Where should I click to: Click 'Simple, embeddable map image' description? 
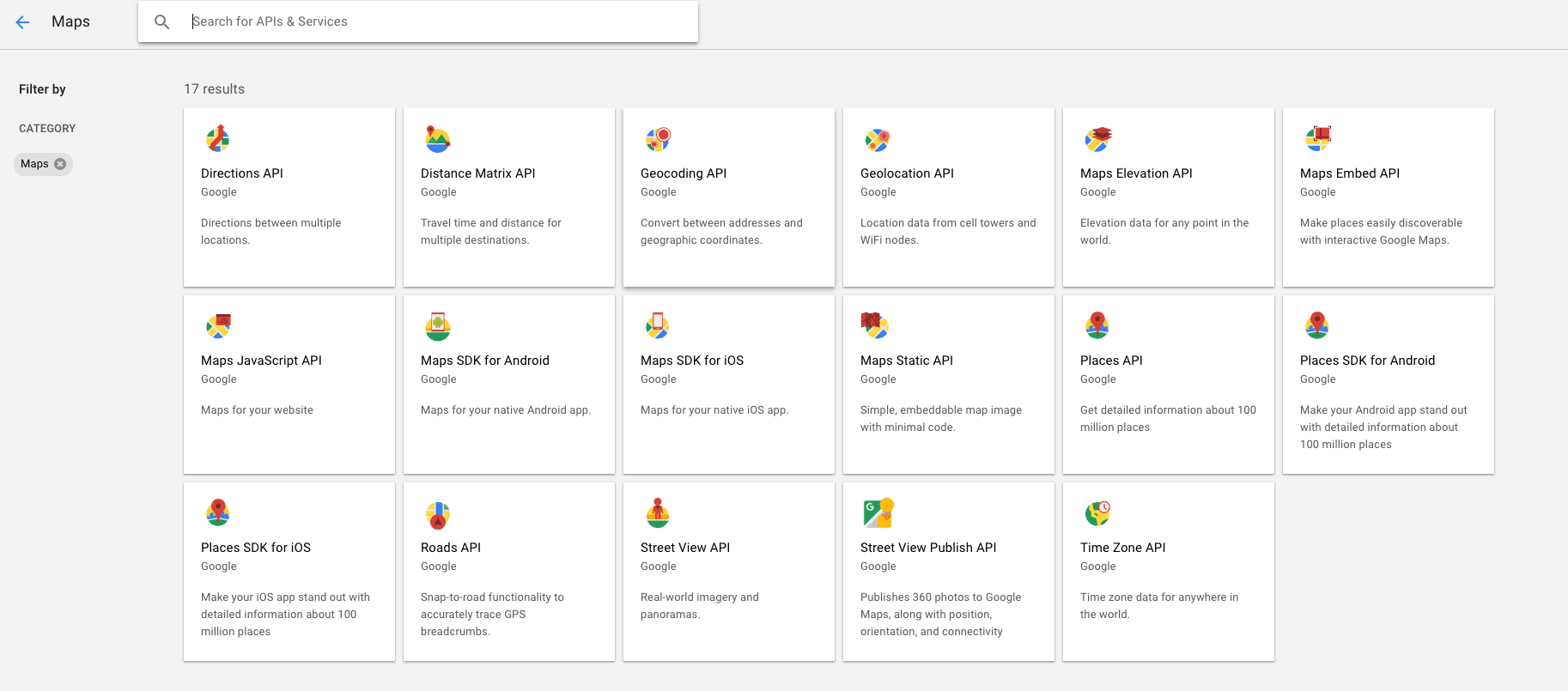click(941, 419)
